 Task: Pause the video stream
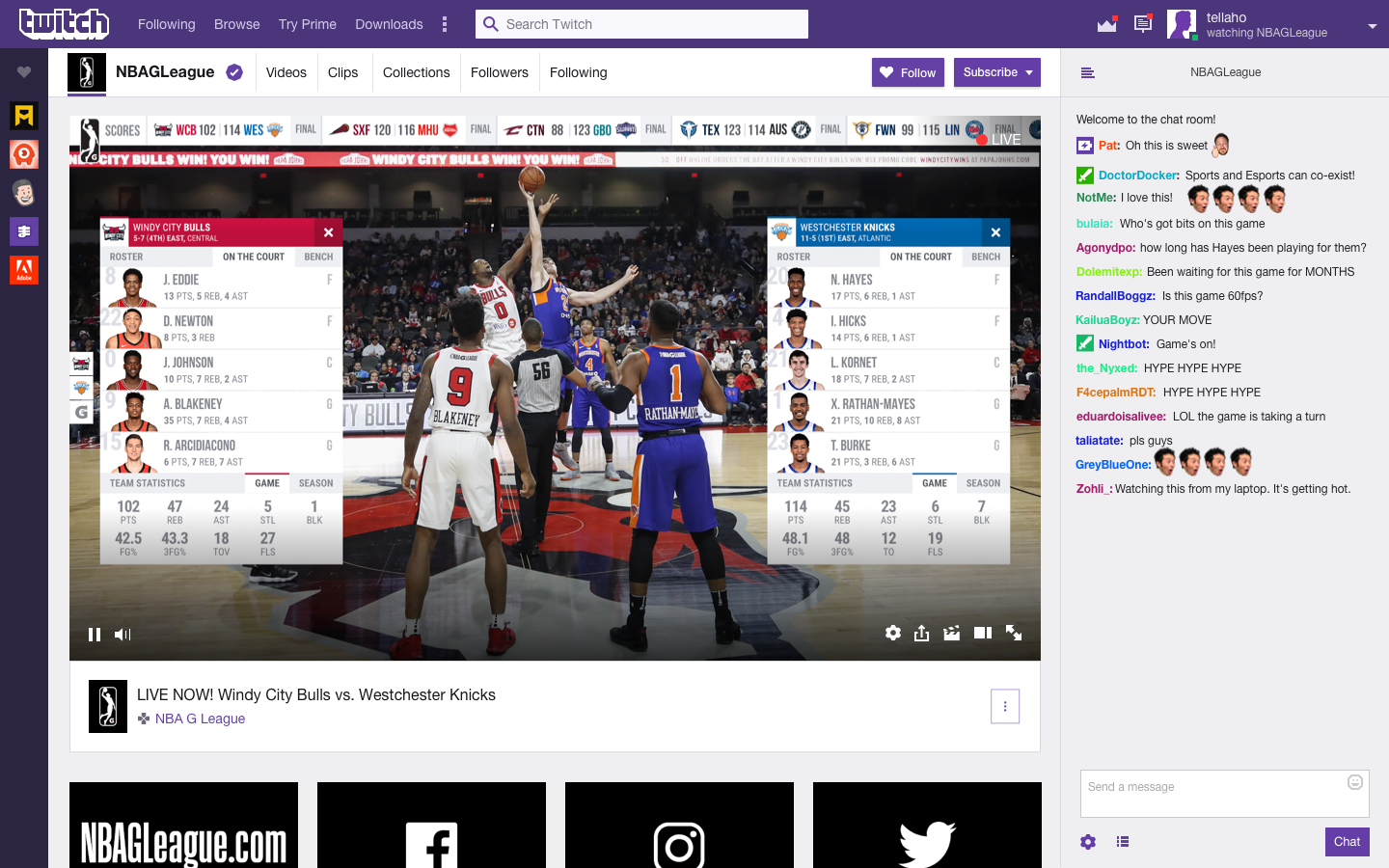coord(95,634)
